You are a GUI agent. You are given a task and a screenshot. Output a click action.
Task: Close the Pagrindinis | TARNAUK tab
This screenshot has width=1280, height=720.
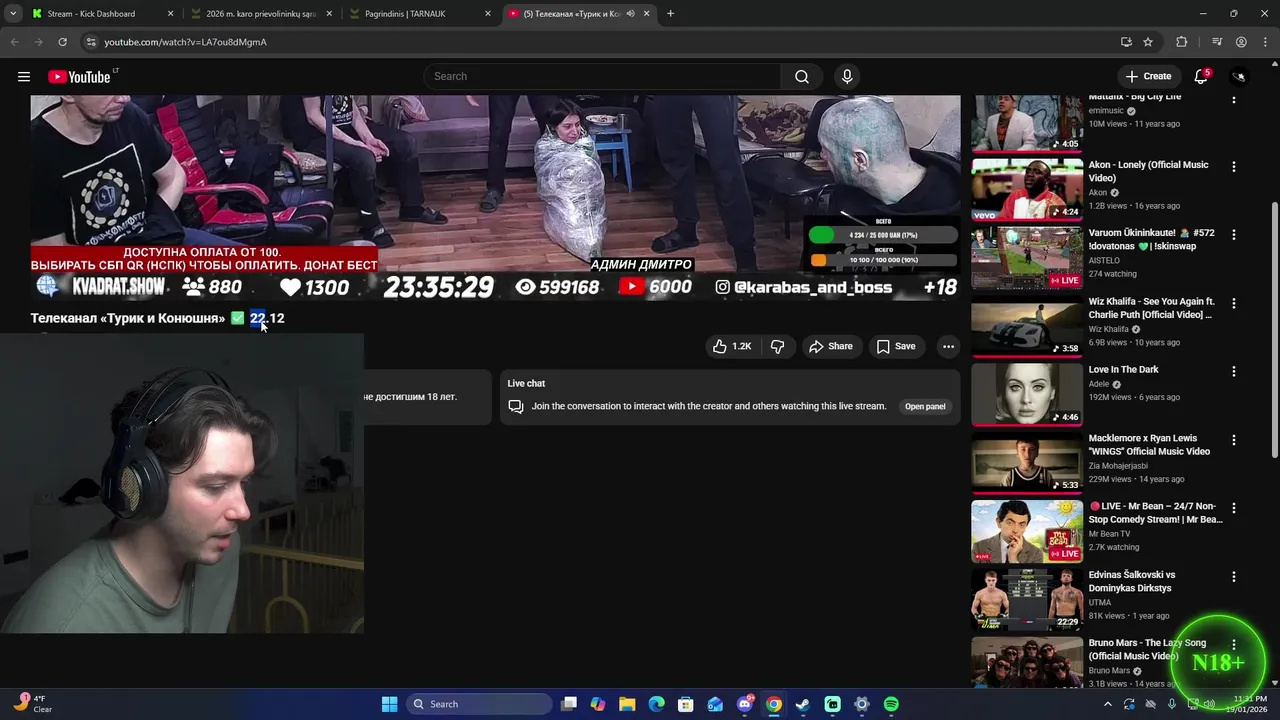(488, 14)
